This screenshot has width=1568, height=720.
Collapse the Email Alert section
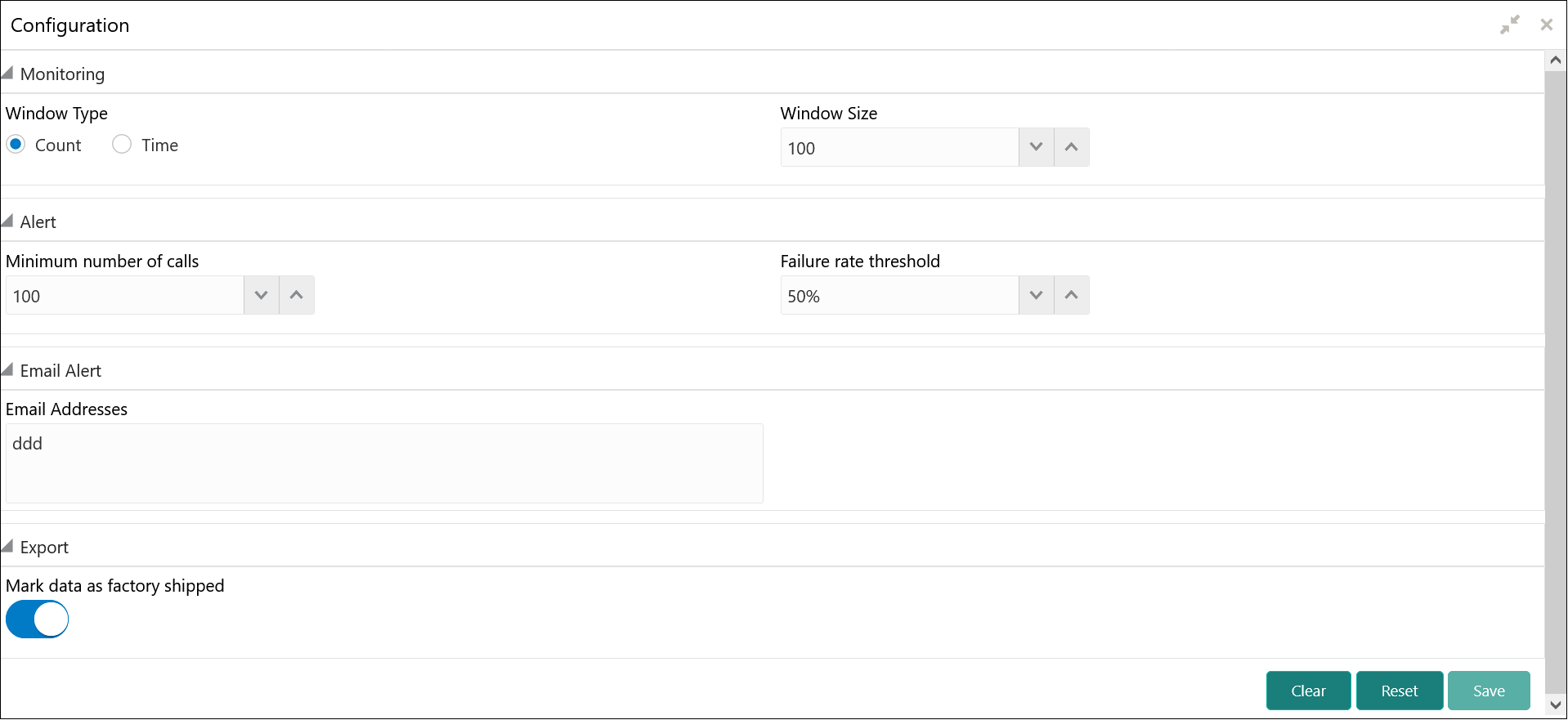8,370
